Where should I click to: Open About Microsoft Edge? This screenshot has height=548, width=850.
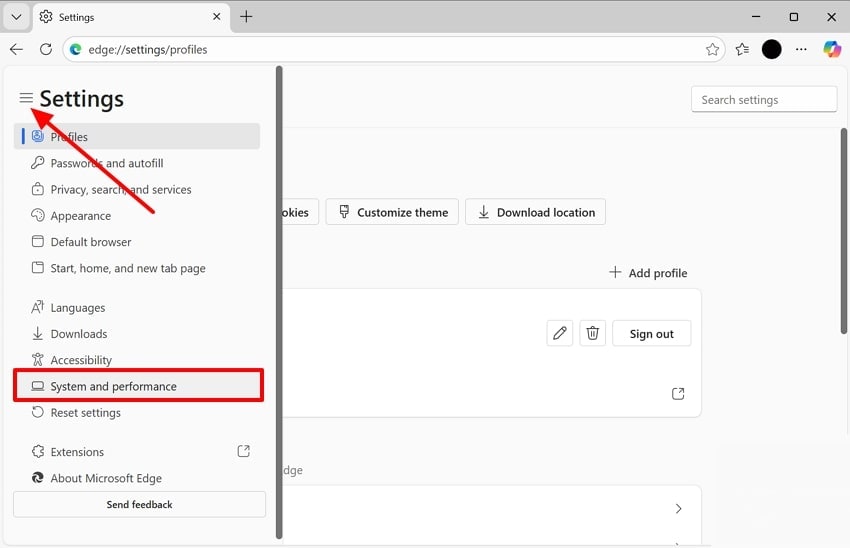(x=137, y=478)
